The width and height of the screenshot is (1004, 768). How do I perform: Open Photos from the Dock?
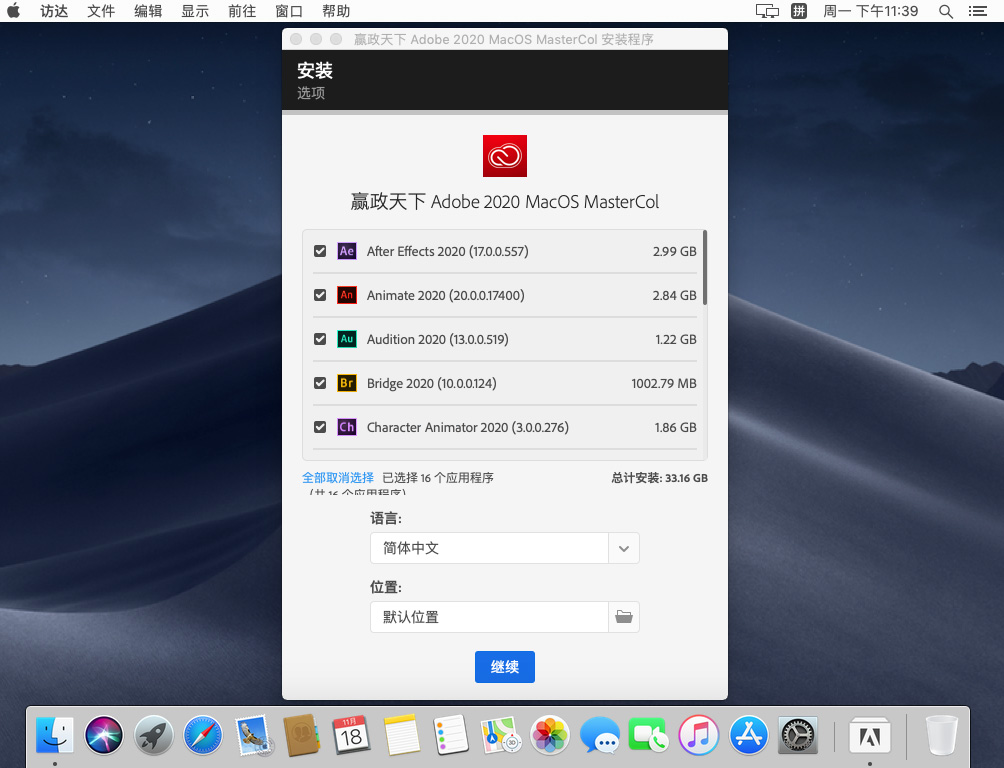coord(549,735)
